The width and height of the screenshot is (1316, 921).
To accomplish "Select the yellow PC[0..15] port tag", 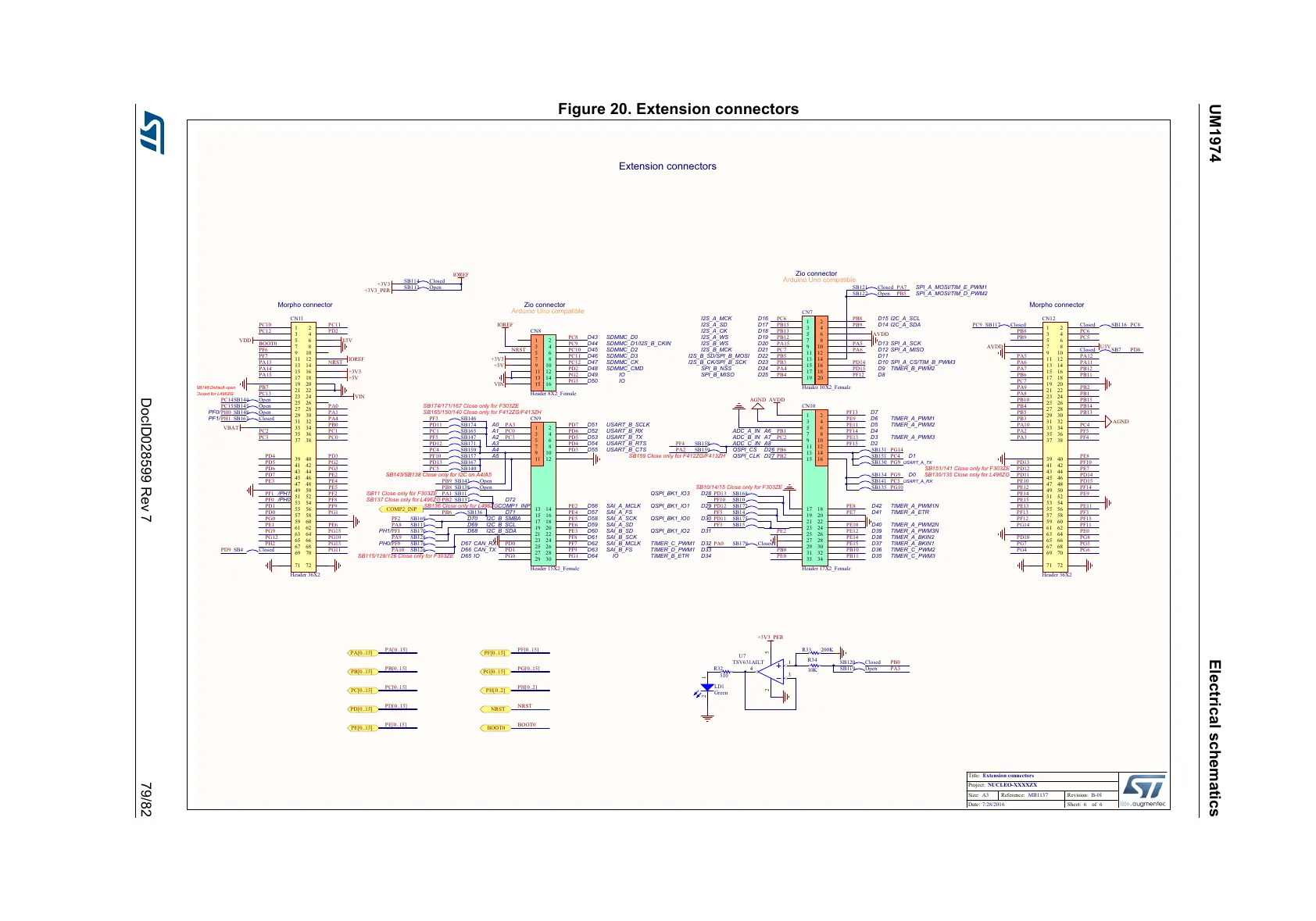I will pos(362,691).
